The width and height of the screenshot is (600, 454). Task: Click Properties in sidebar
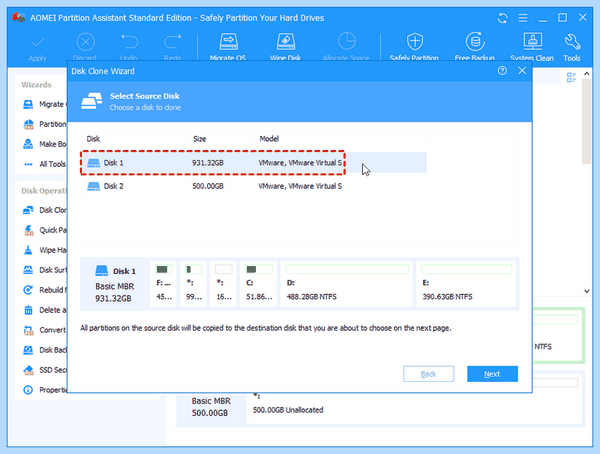[44, 390]
